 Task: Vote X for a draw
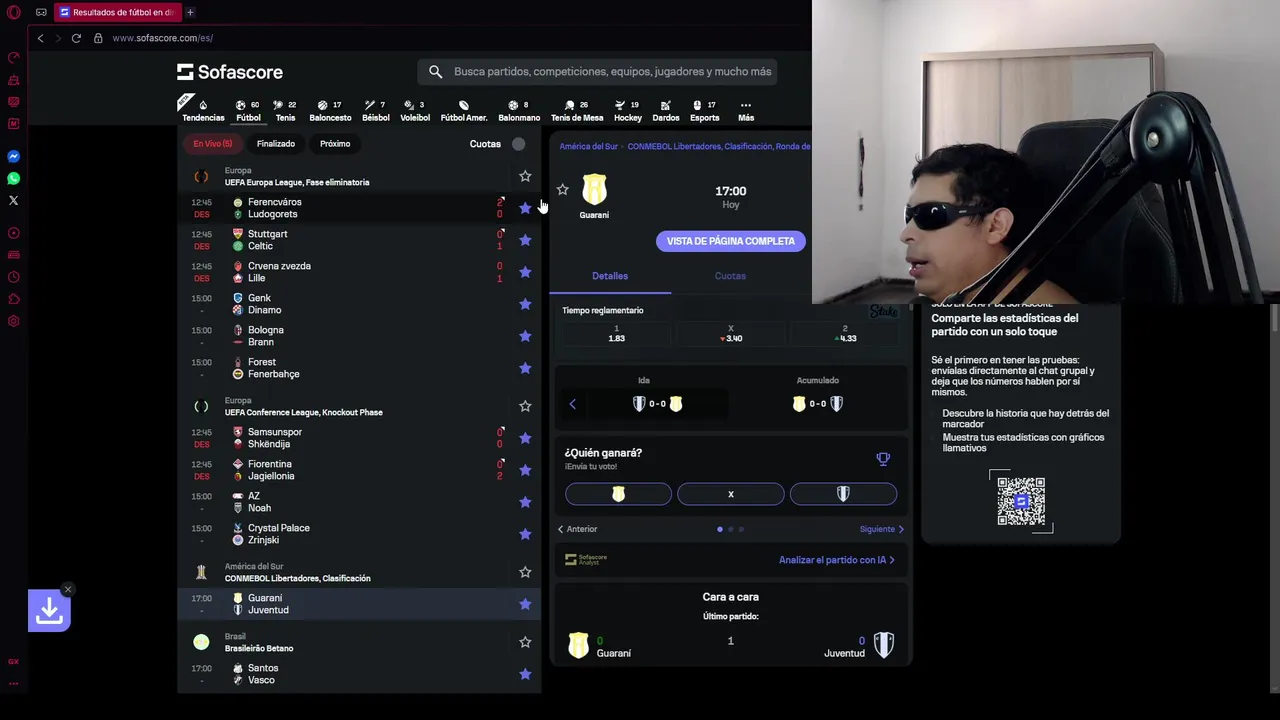pos(731,494)
